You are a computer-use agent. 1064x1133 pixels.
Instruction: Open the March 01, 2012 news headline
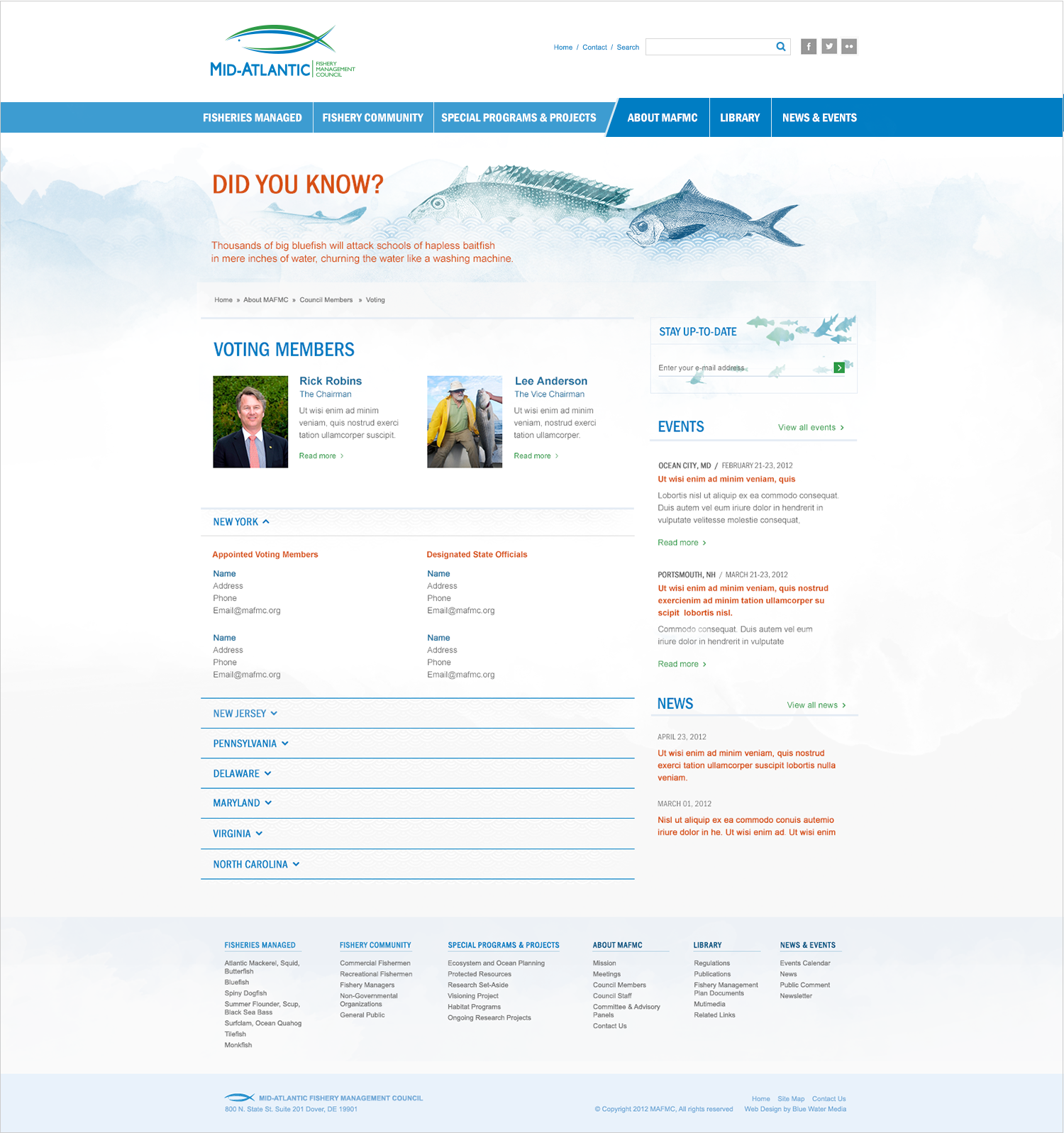pos(746,826)
